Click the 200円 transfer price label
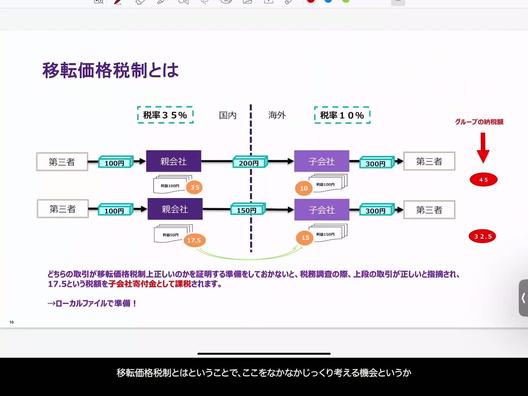Image resolution: width=528 pixels, height=396 pixels. coord(250,162)
